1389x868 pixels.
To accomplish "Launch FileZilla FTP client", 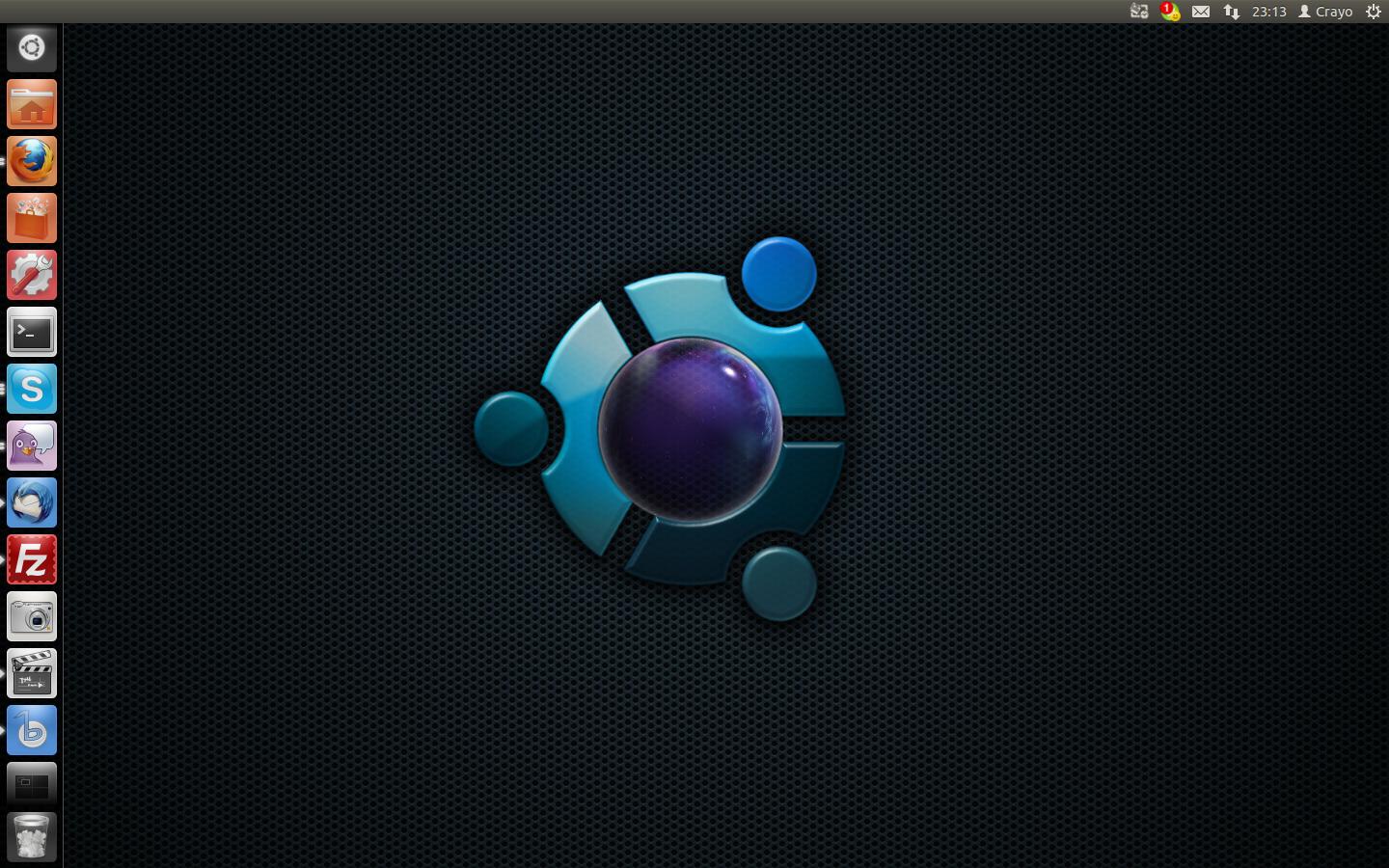I will [32, 560].
